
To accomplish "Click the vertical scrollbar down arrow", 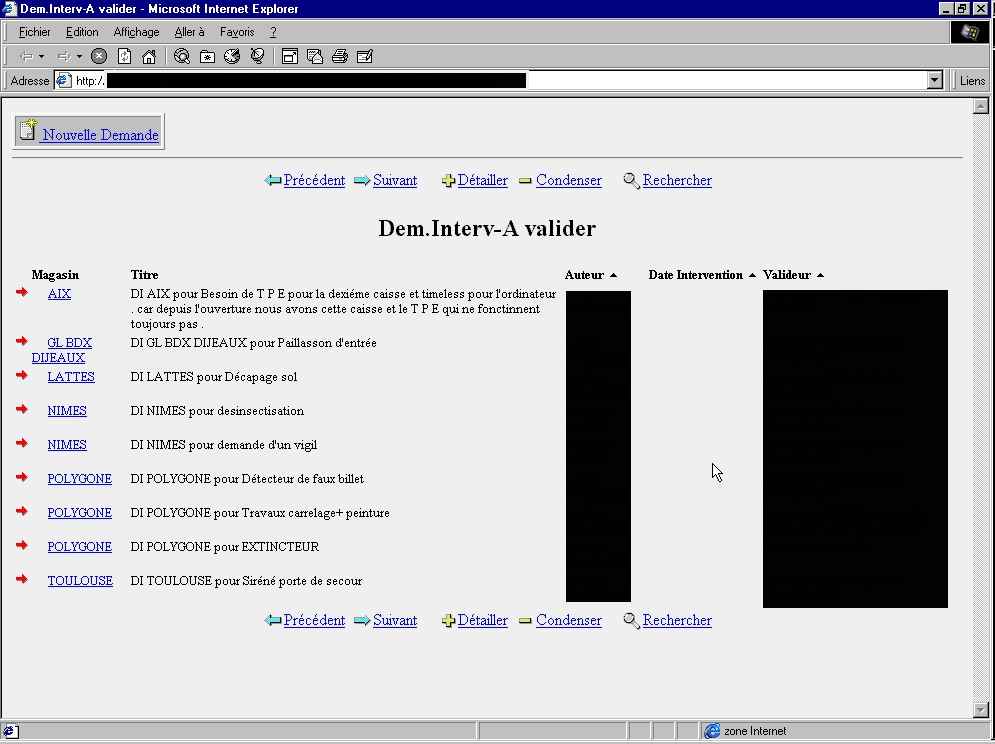I will pos(980,710).
